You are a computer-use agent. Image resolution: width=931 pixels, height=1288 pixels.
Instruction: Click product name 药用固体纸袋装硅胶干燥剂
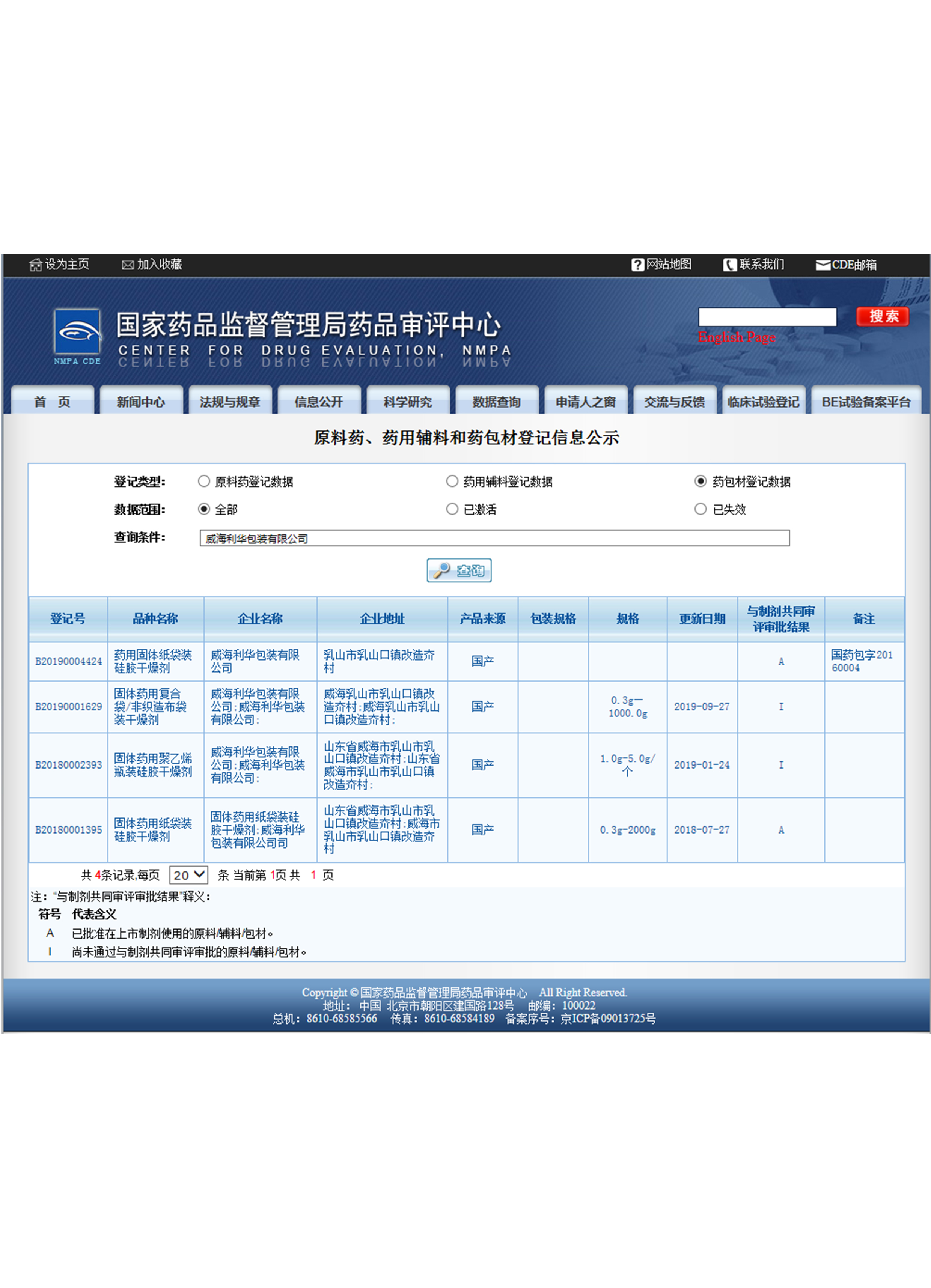153,661
